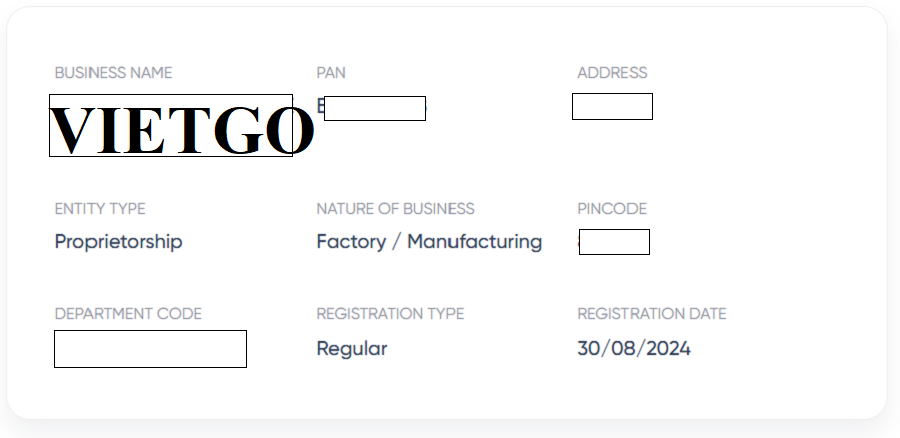The width and height of the screenshot is (900, 438).
Task: Select the Proprietorship entity type value
Action: pos(118,242)
